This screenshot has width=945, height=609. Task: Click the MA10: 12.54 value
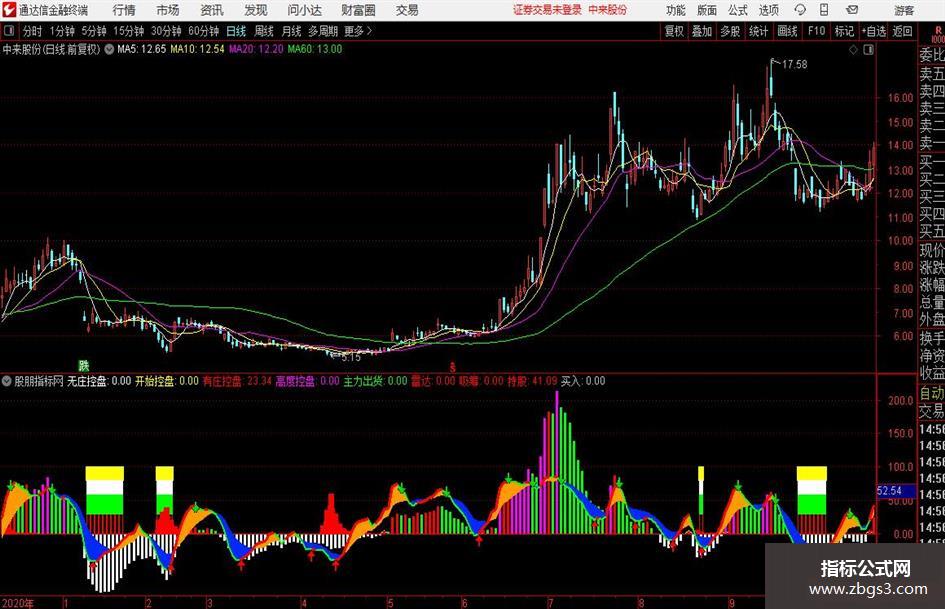click(x=197, y=49)
